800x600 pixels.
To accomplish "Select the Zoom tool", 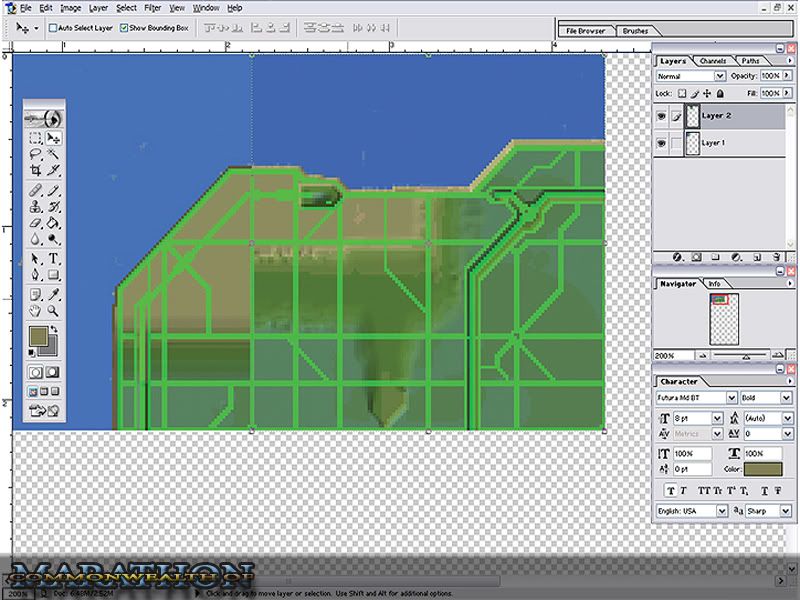I will tap(53, 310).
